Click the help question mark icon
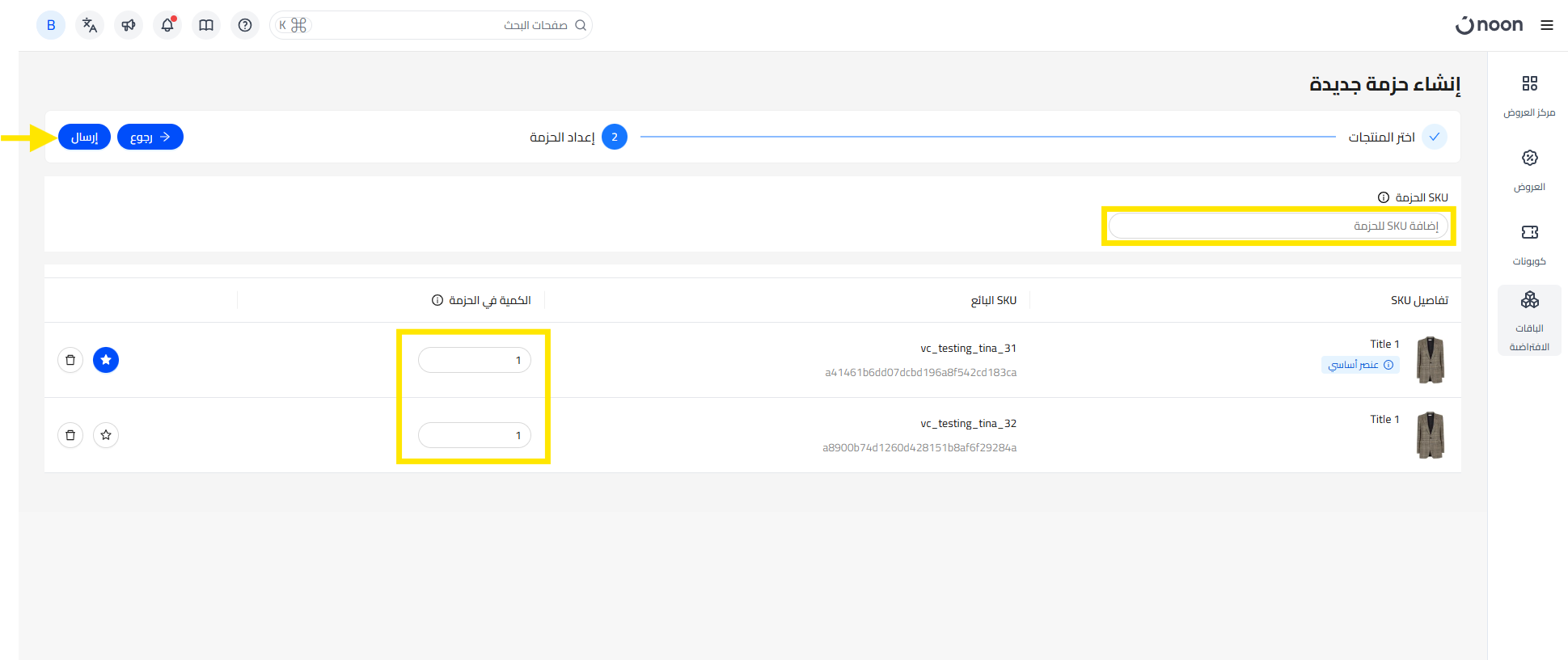This screenshot has width=1568, height=660. pos(245,25)
